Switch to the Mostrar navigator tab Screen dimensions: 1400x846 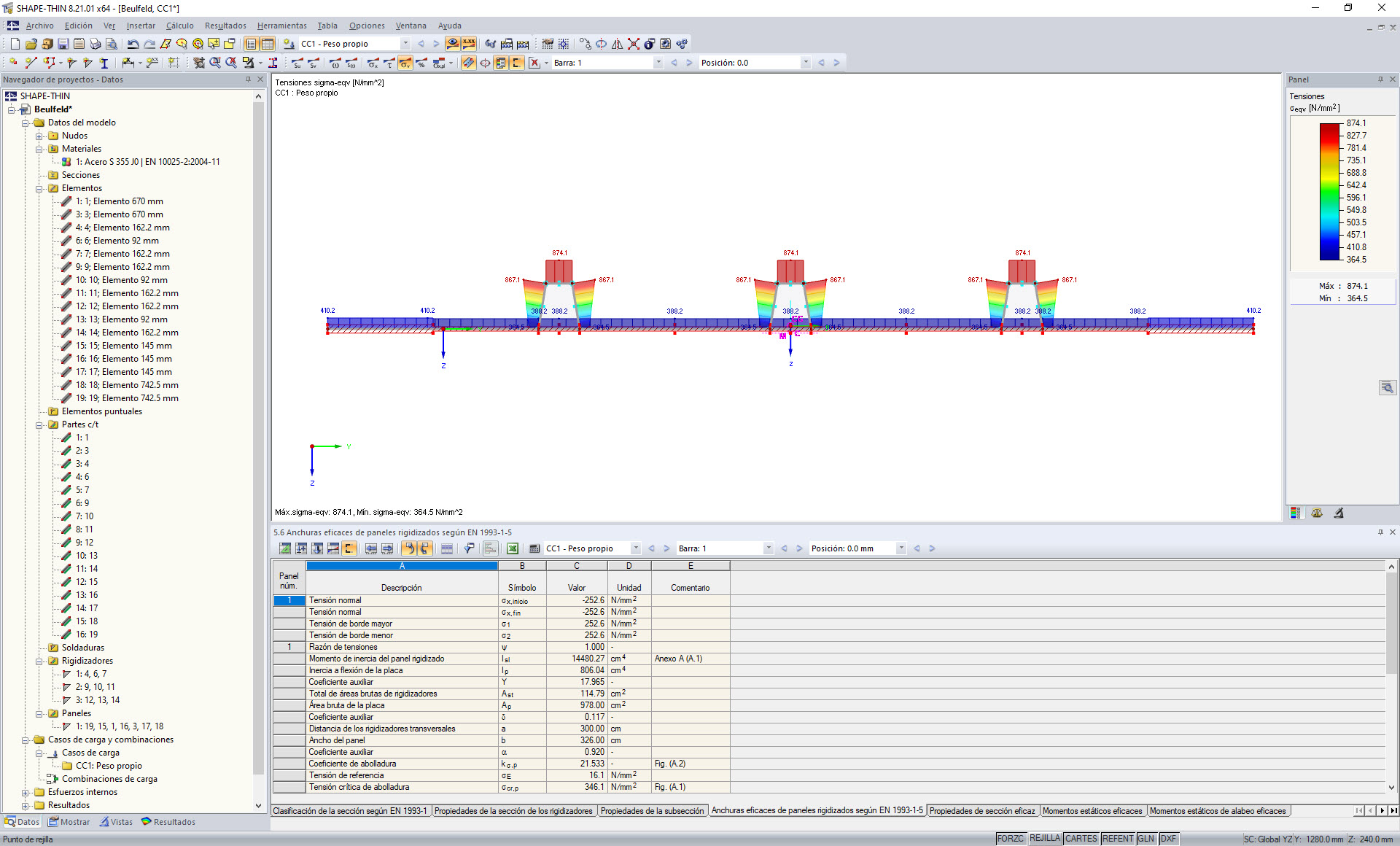[x=69, y=822]
